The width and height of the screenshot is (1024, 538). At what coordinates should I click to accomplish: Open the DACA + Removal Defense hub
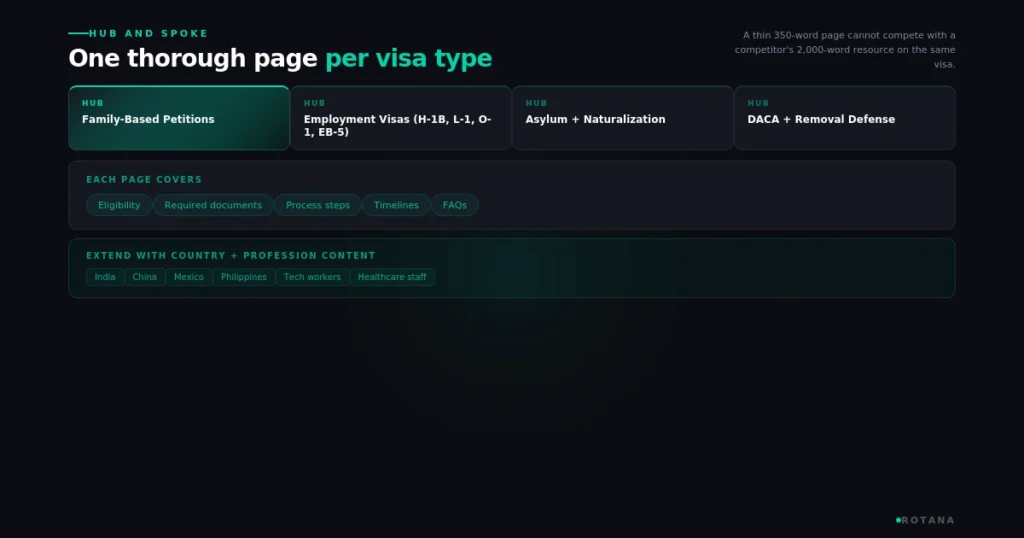point(845,118)
